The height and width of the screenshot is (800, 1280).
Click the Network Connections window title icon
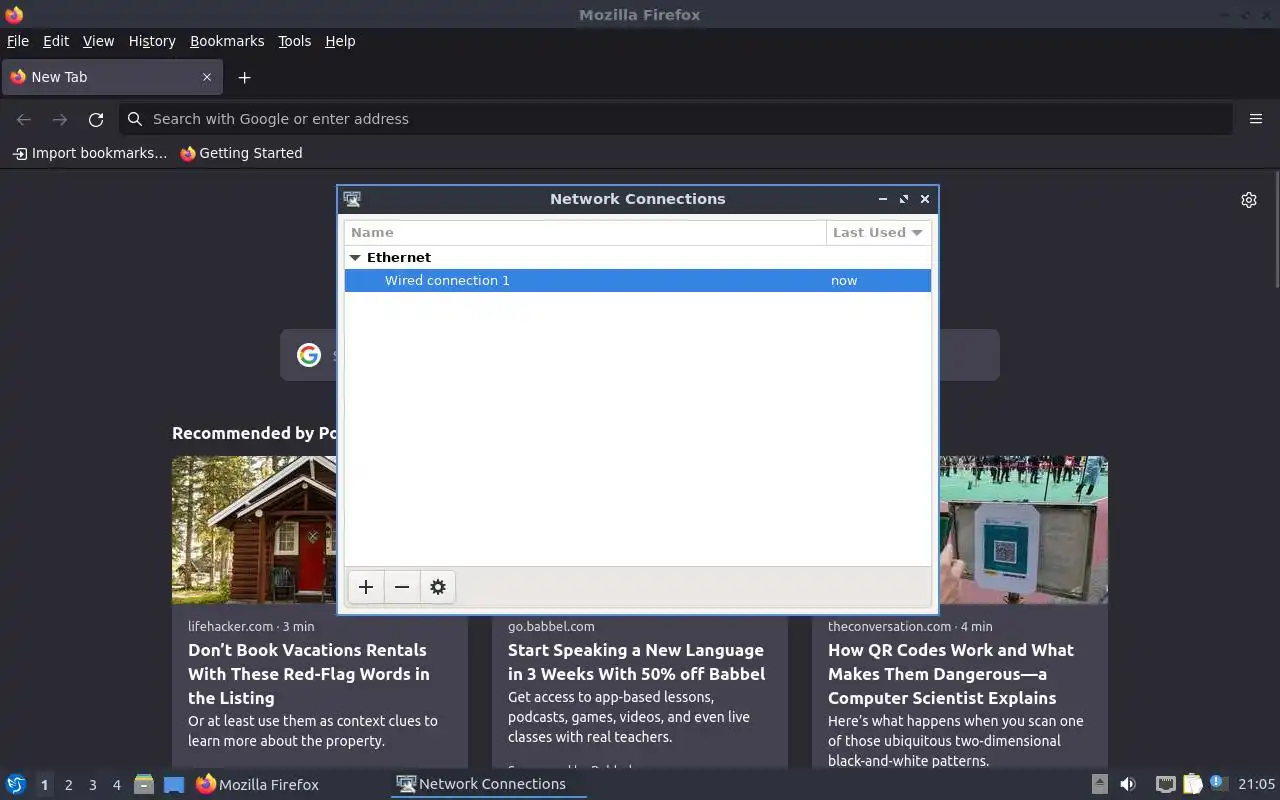[x=352, y=199]
